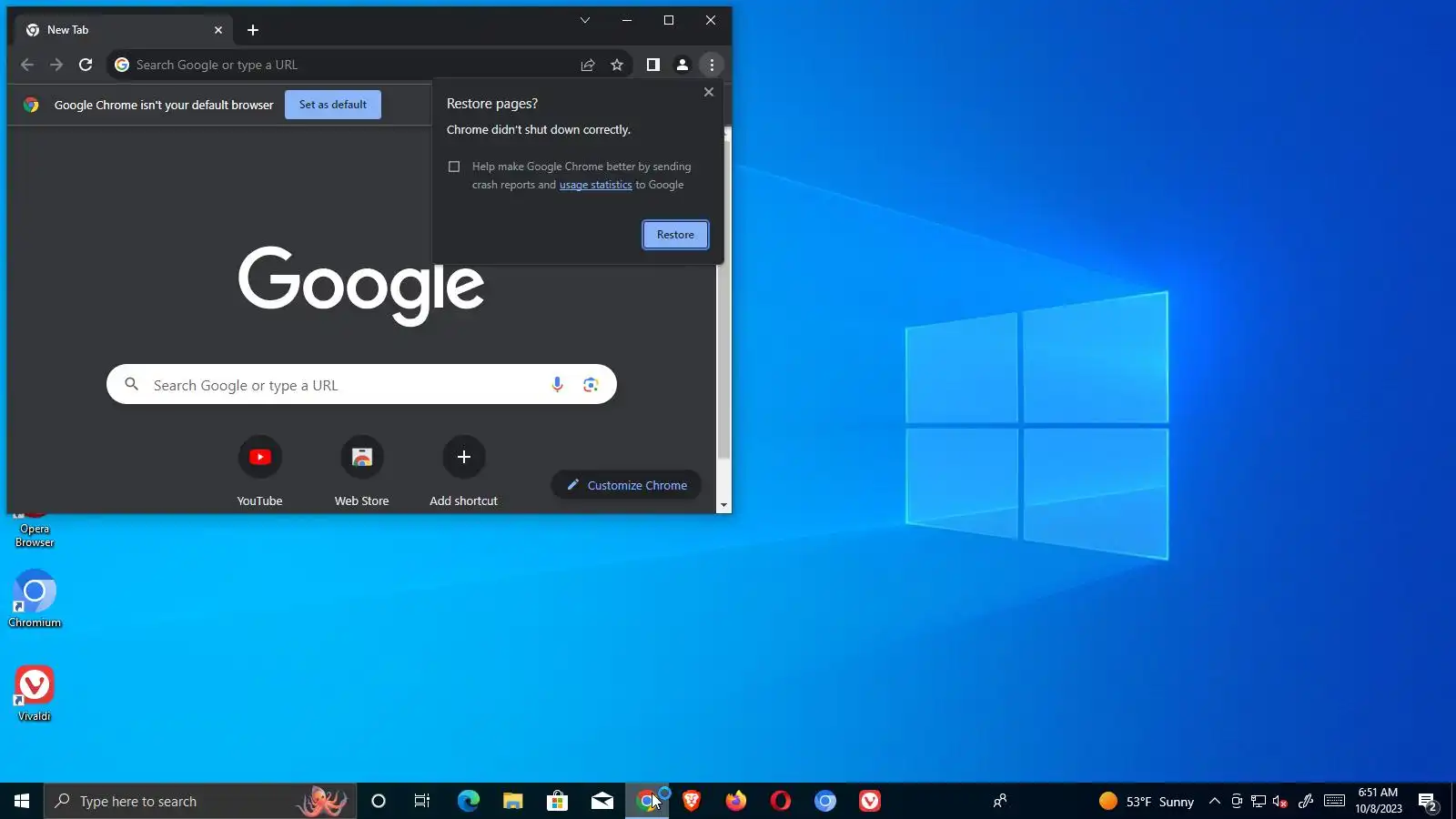Open the notification Action Center
This screenshot has width=1456, height=819.
pos(1428,801)
